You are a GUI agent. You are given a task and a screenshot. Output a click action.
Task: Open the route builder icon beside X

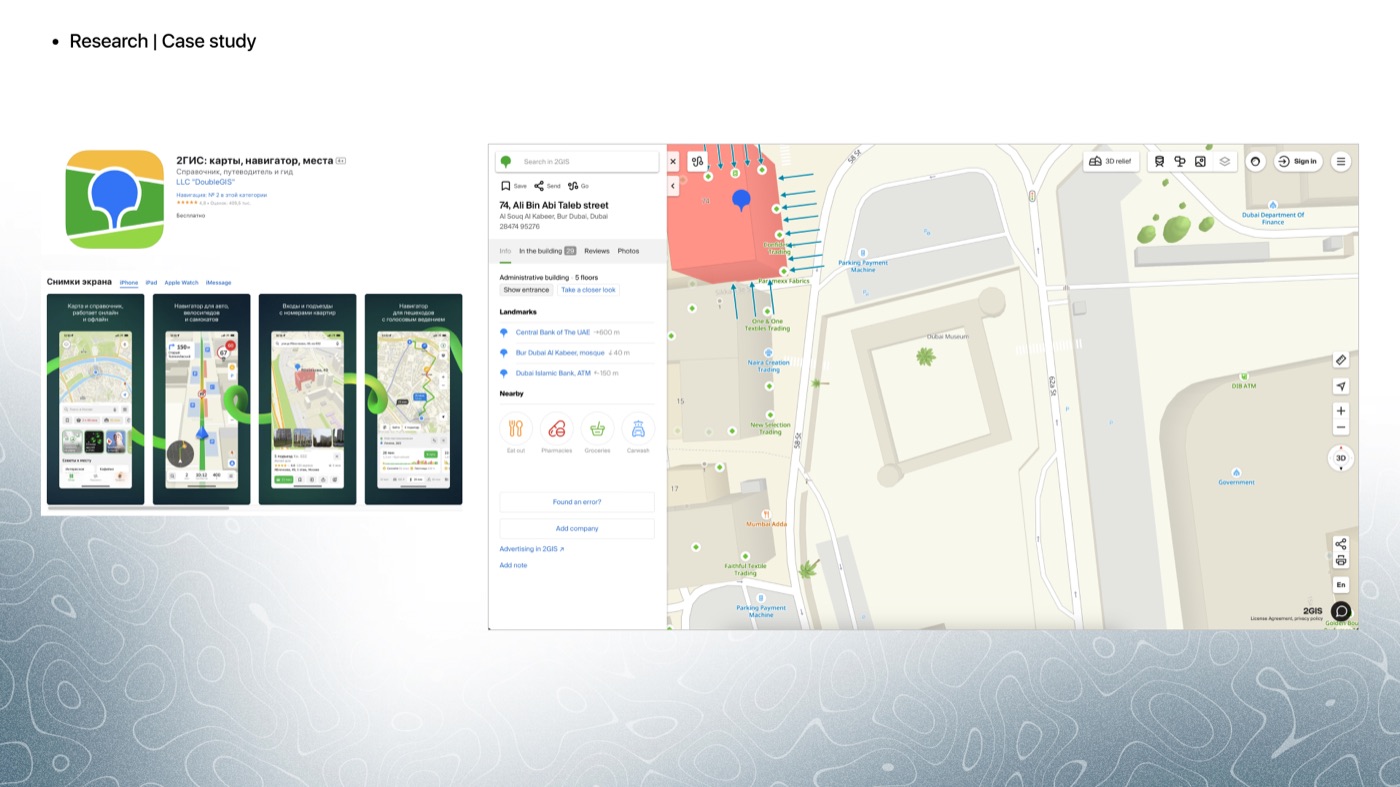[x=698, y=161]
